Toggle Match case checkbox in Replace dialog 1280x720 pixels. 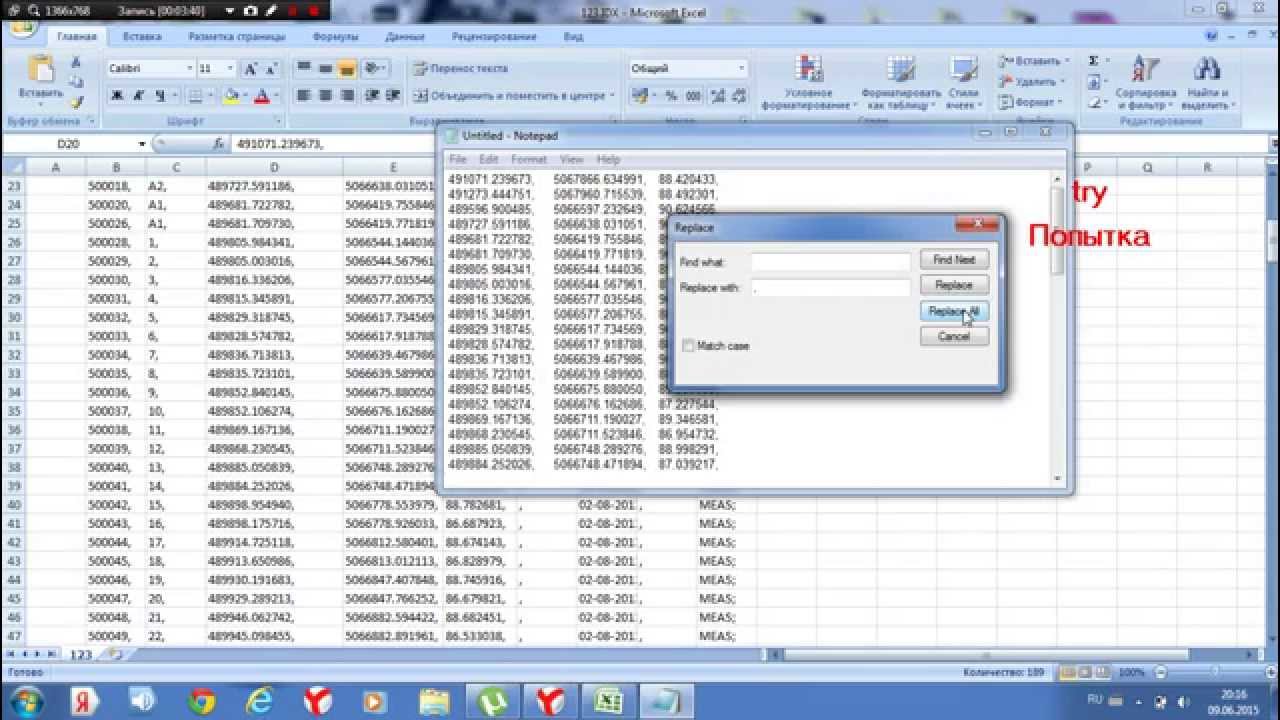(x=688, y=346)
